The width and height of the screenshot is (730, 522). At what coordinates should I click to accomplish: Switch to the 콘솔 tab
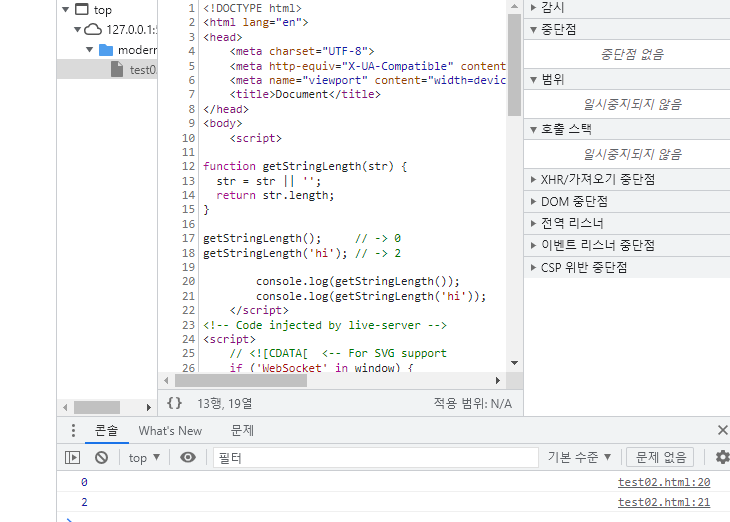point(107,430)
